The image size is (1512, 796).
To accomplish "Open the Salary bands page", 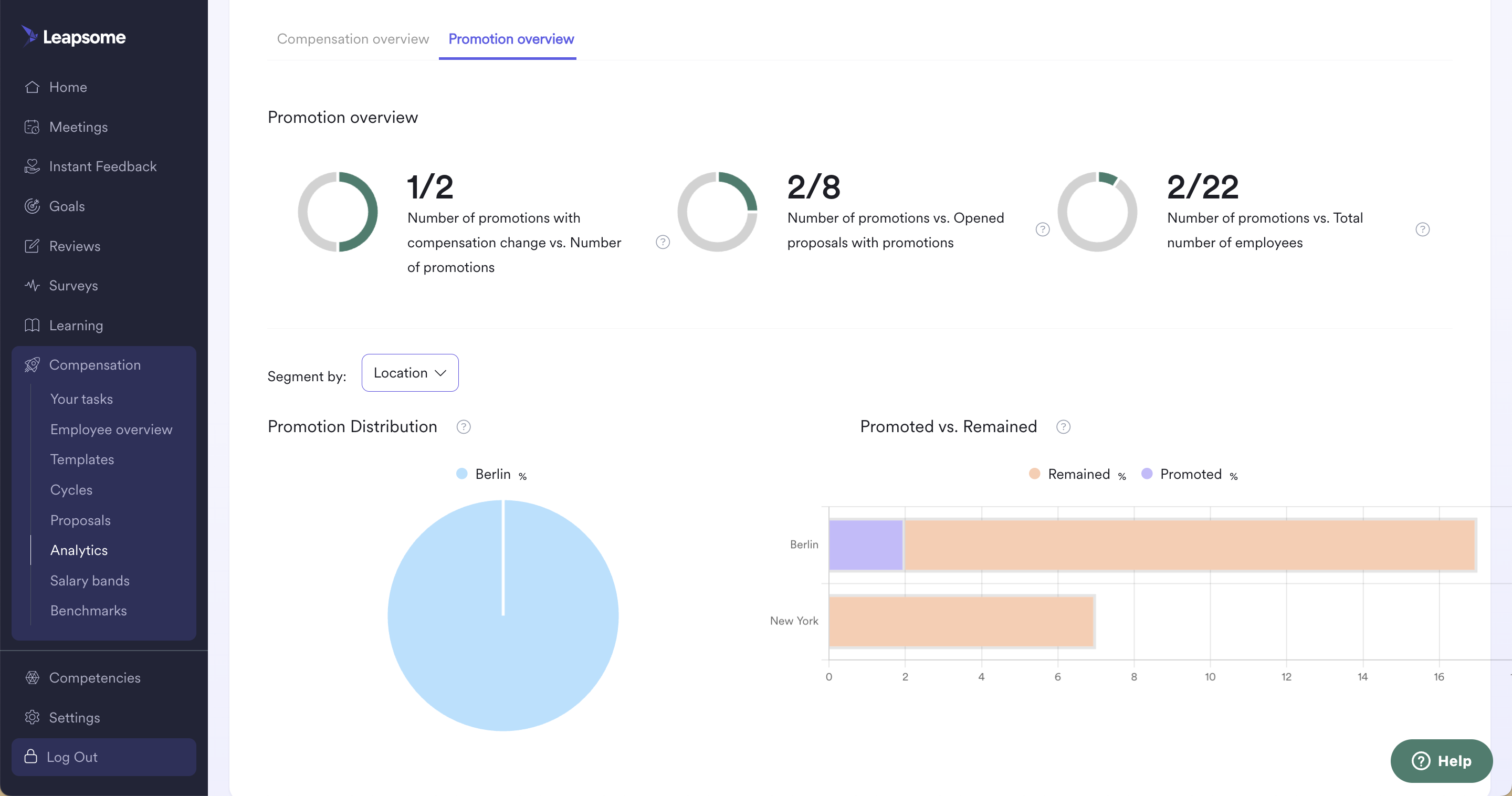I will [89, 581].
